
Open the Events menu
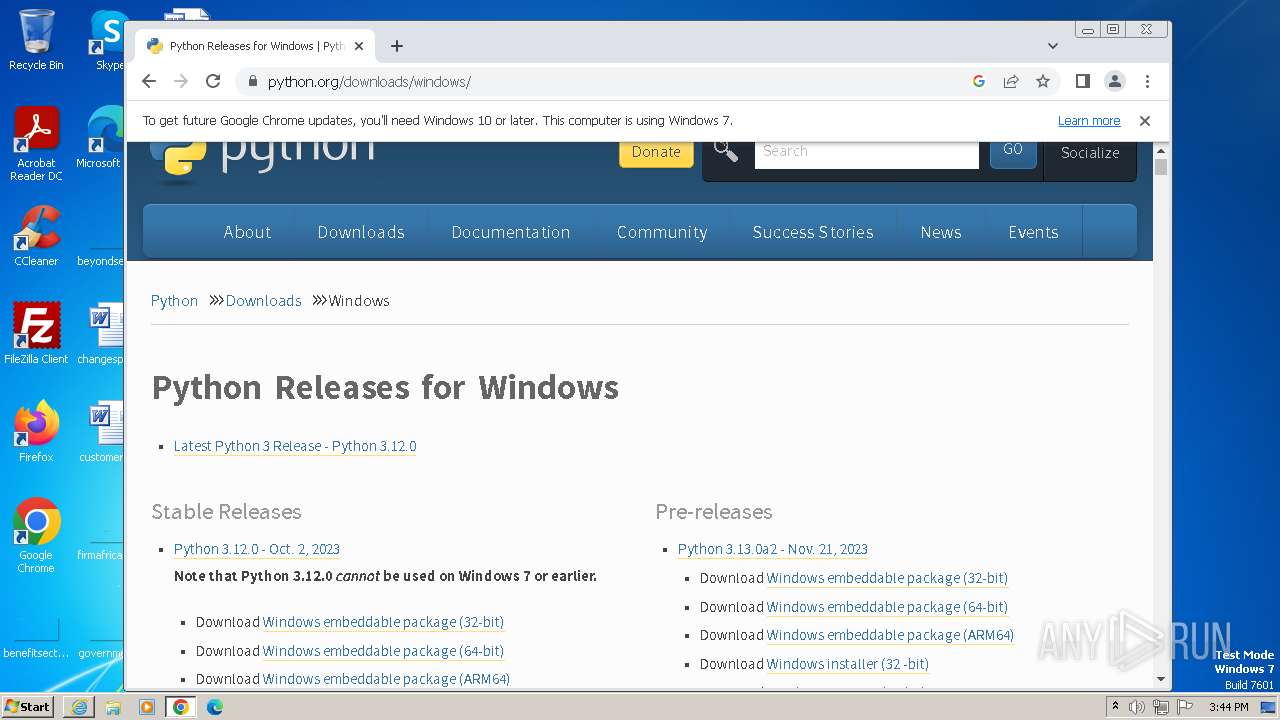click(1033, 232)
